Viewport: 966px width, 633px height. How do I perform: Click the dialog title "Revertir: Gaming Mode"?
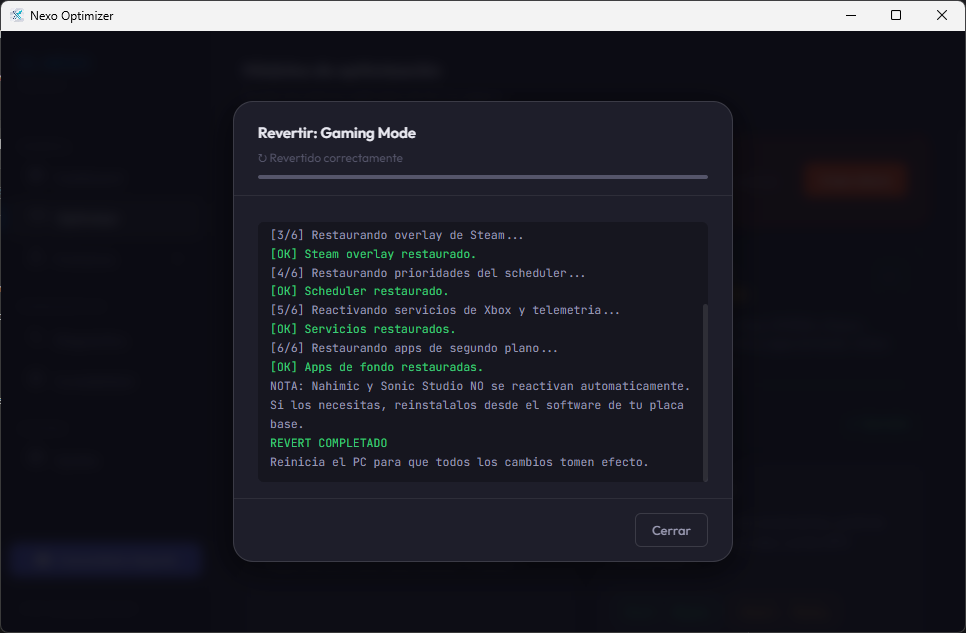(x=335, y=132)
